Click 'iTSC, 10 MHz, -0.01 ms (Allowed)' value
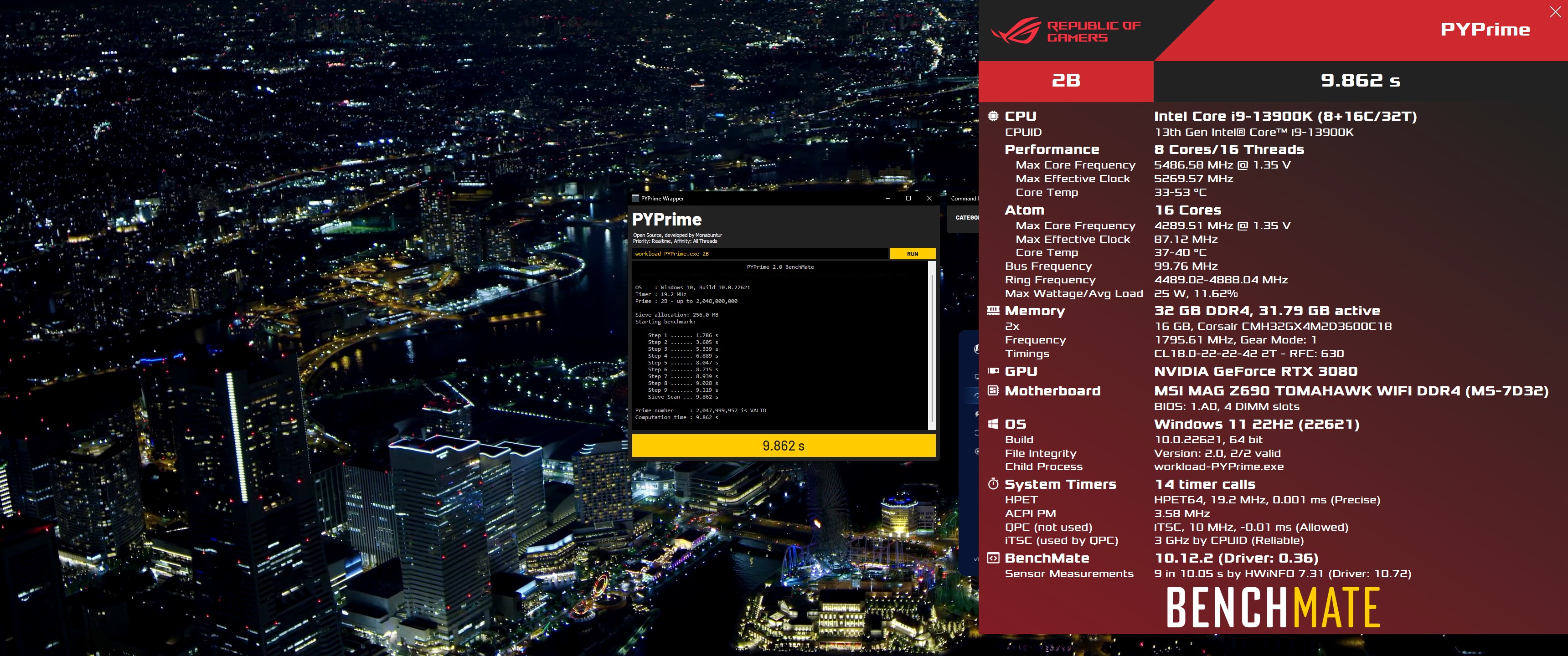The image size is (1568, 656). tap(1251, 527)
